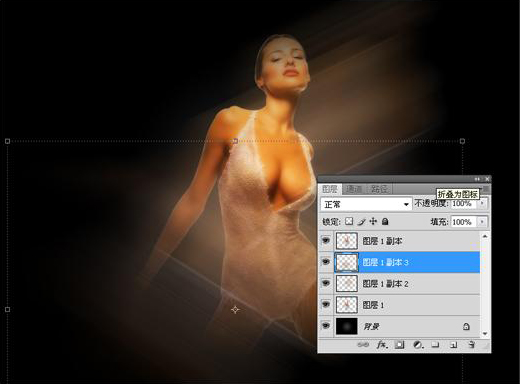Select the 背景 layer name
Screen dimensions: 520x384
(371, 326)
